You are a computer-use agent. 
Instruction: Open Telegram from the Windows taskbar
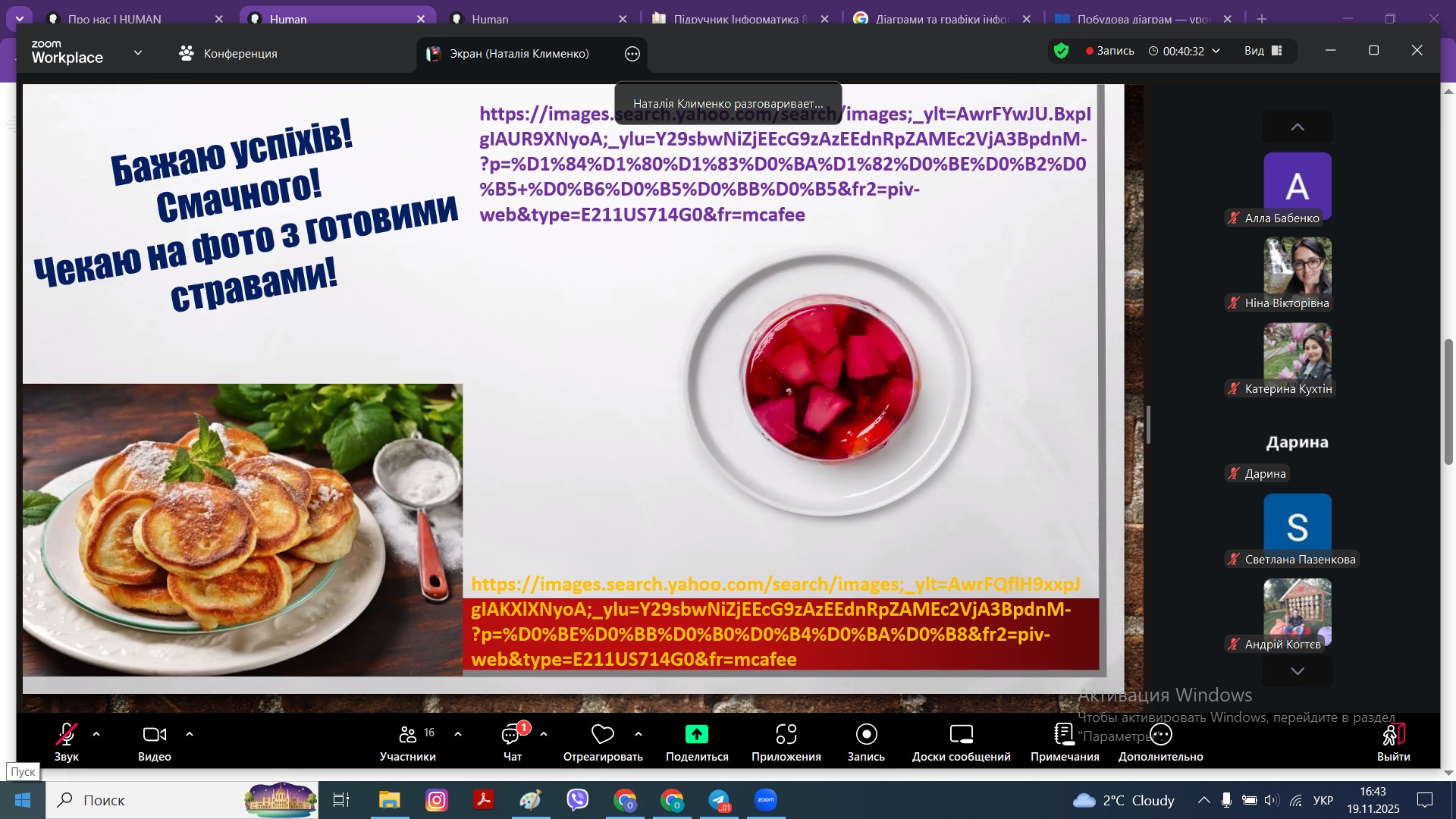[718, 800]
